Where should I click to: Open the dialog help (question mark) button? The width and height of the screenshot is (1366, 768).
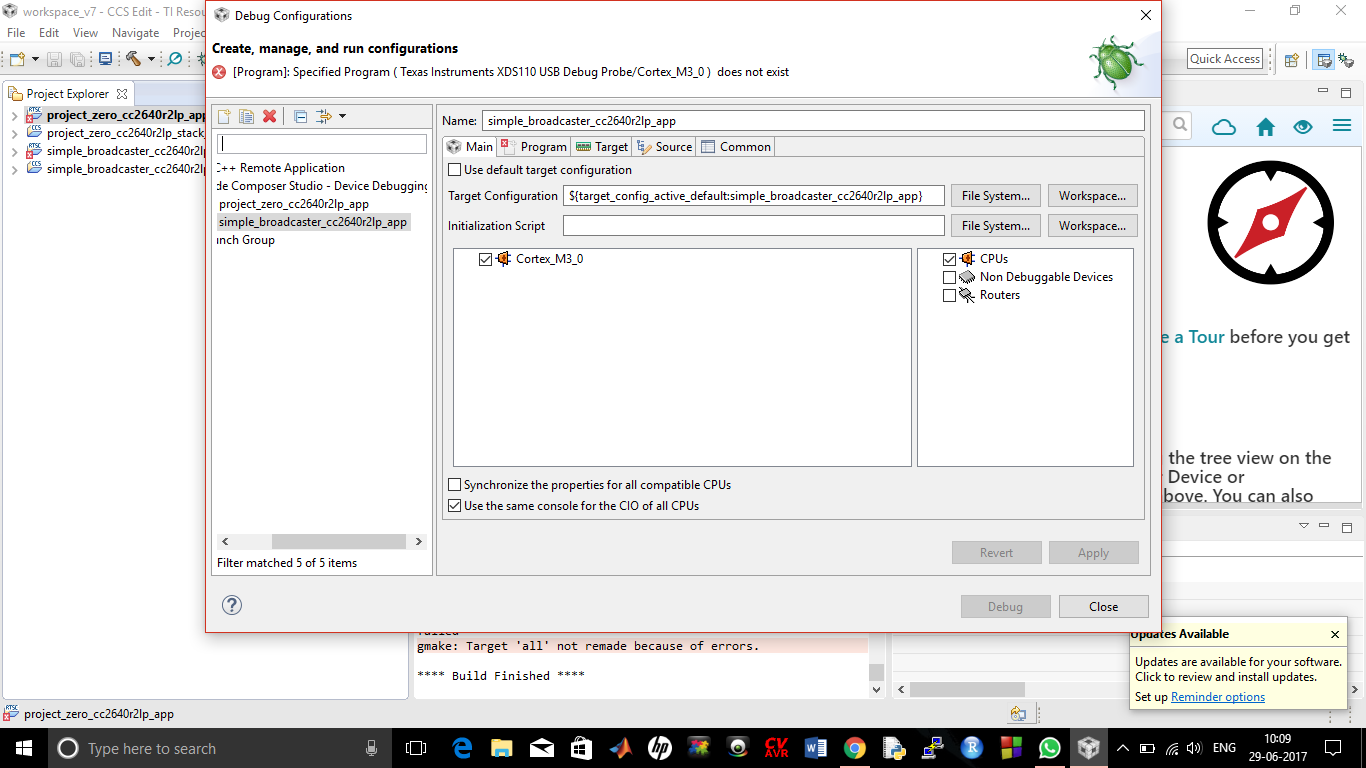coord(232,605)
